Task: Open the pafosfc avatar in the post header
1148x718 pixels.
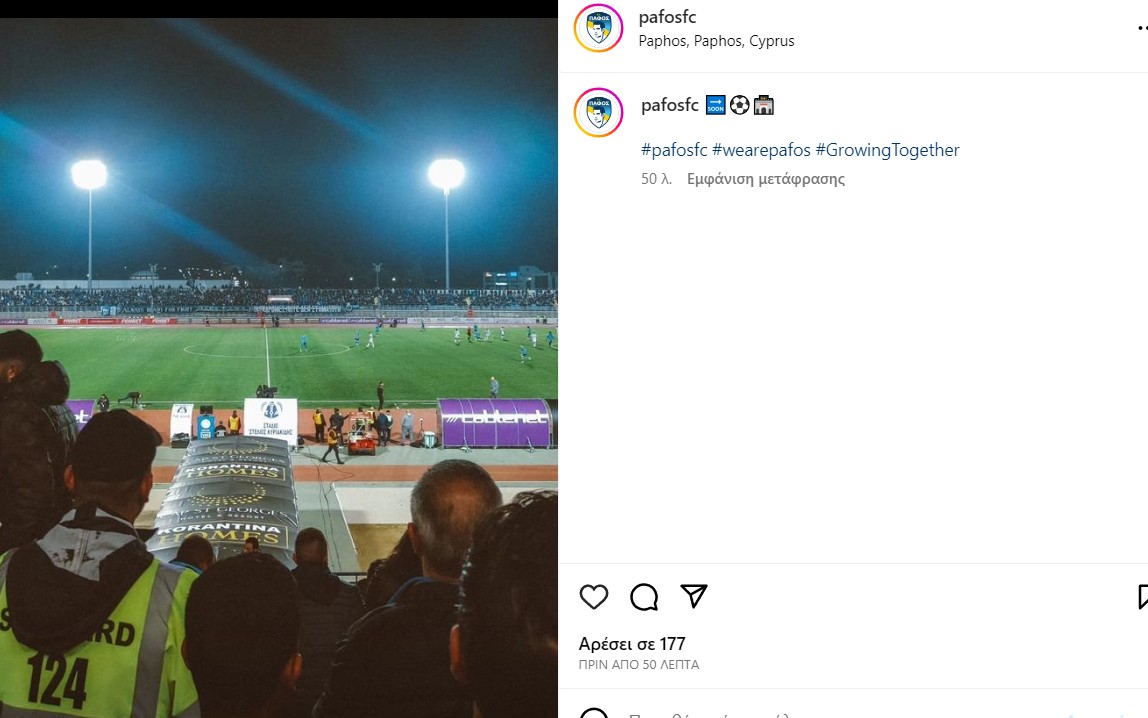Action: (x=598, y=28)
